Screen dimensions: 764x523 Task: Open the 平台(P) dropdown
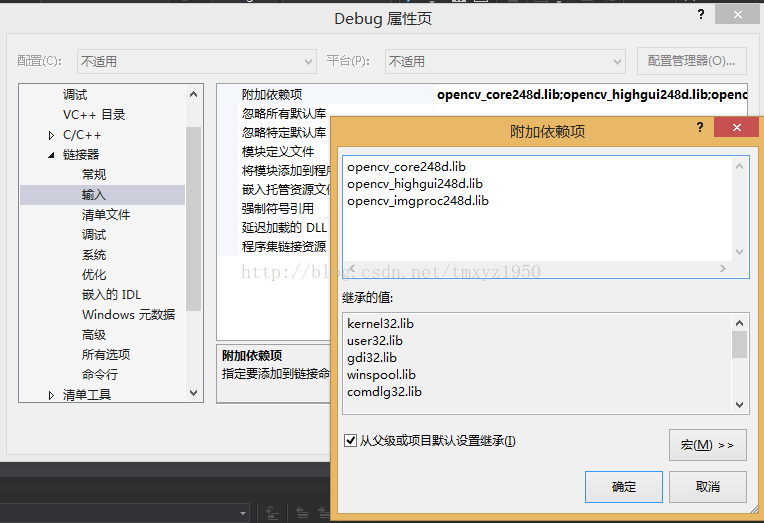[x=505, y=61]
